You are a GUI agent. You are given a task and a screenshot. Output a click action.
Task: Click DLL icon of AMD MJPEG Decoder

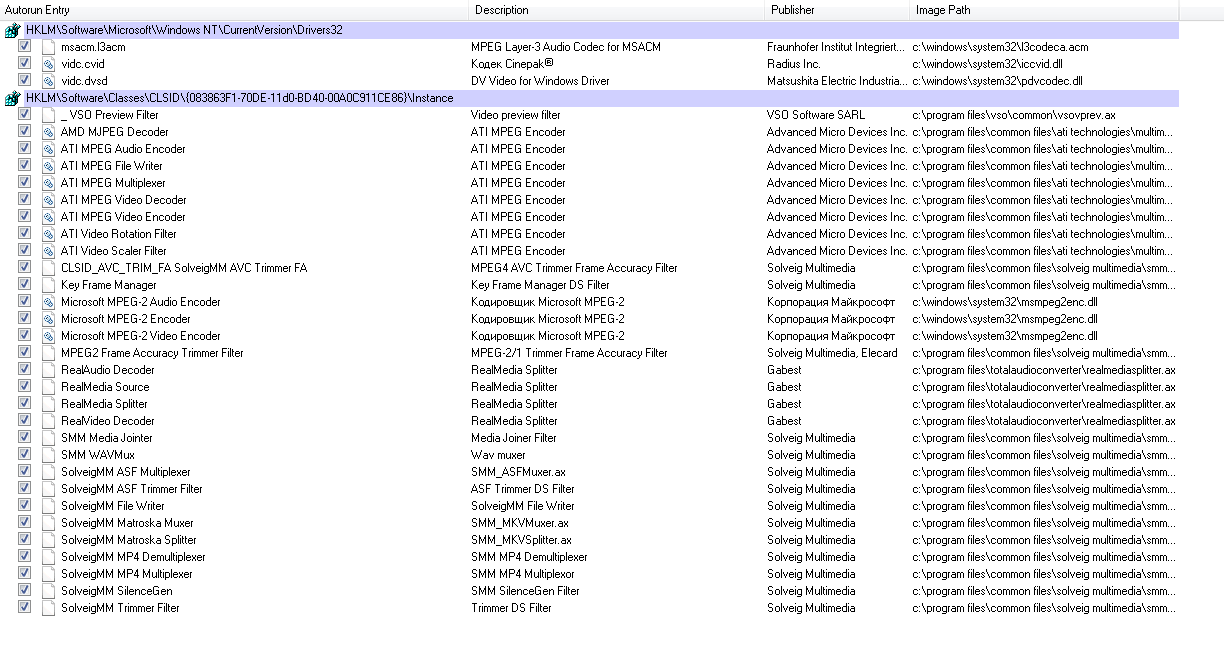(48, 132)
